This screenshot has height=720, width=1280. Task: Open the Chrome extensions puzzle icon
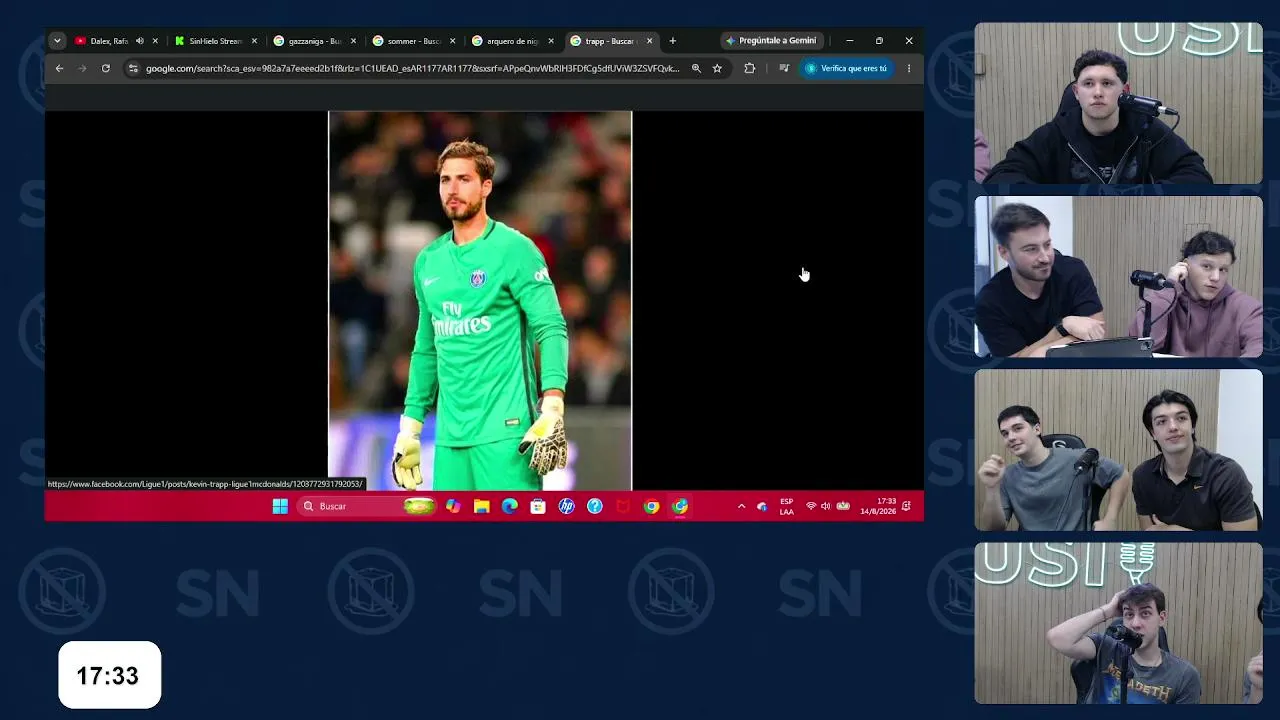point(749,68)
